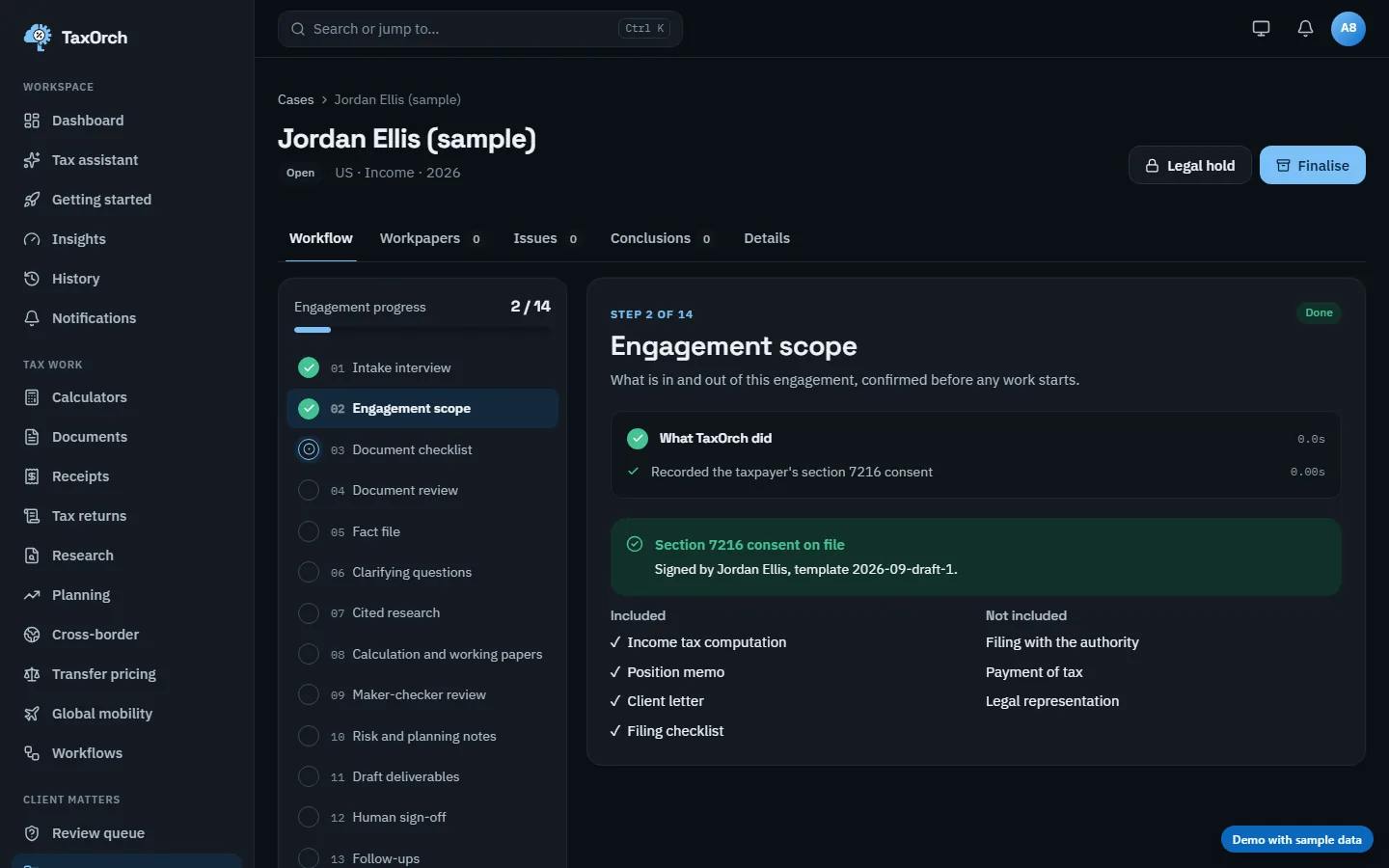Viewport: 1389px width, 868px height.
Task: Open Notifications bell in sidebar
Action: click(32, 318)
